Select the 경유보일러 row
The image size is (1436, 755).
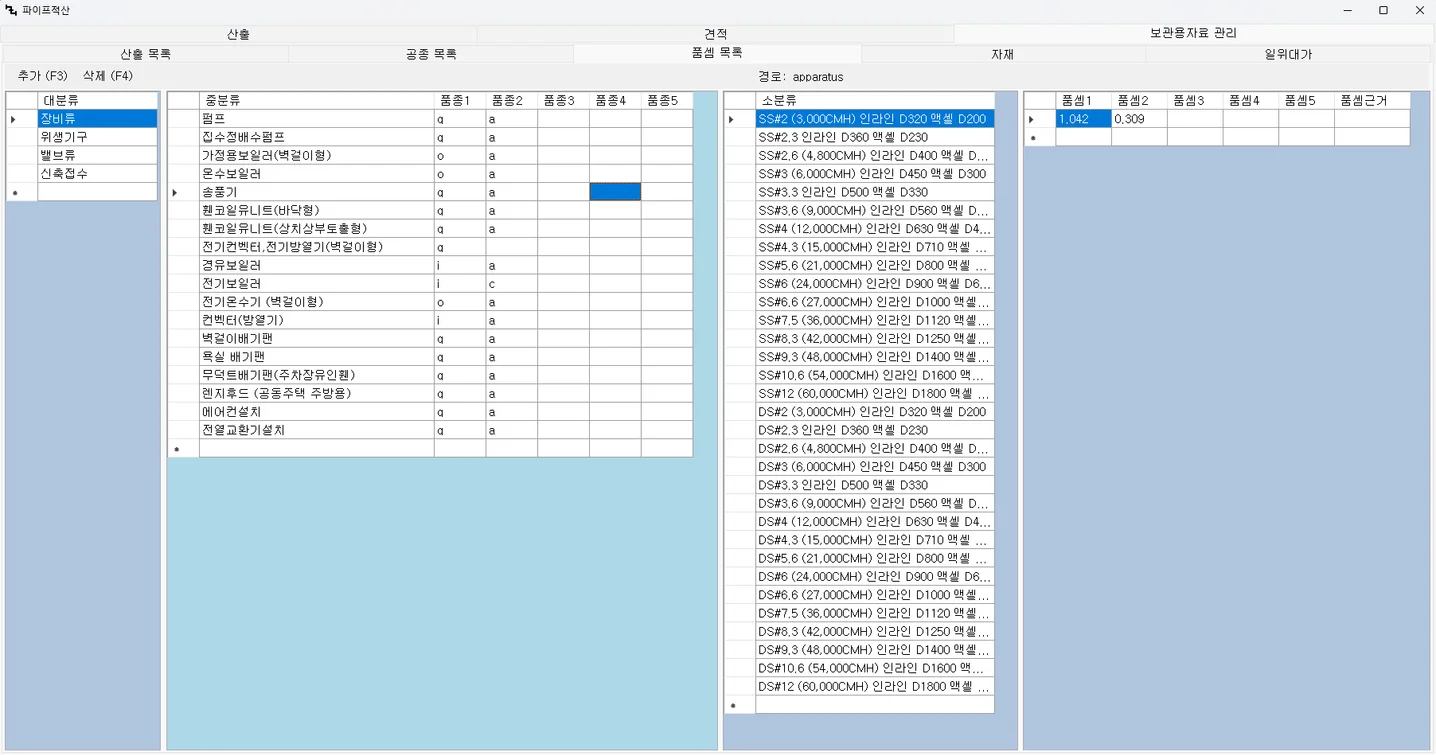click(x=316, y=265)
